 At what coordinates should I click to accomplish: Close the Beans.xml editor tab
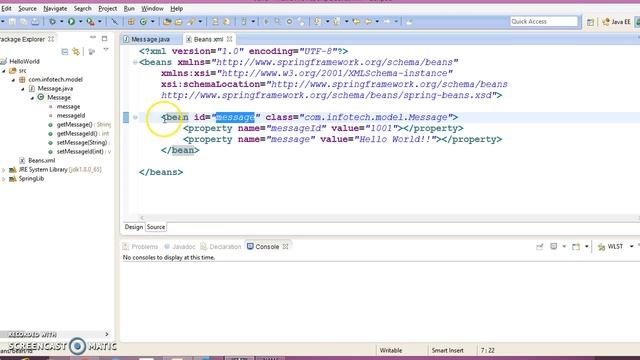coord(229,39)
